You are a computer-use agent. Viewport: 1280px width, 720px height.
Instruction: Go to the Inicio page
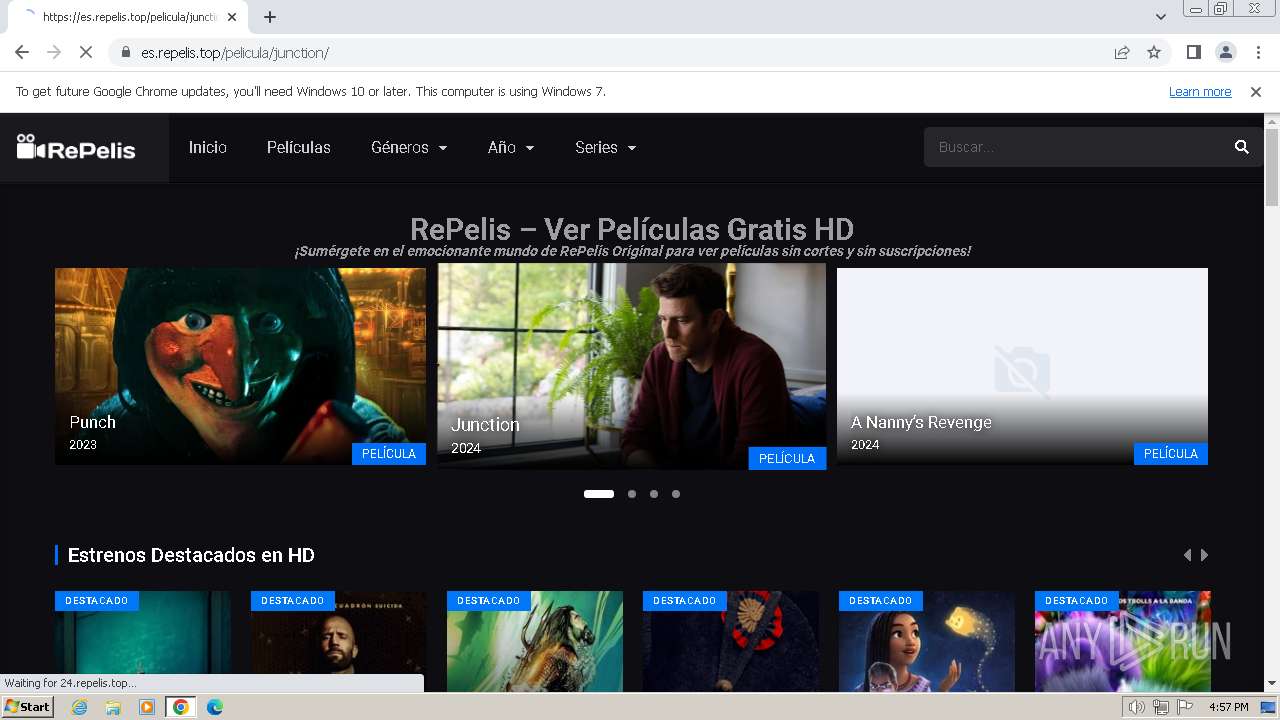tap(208, 147)
